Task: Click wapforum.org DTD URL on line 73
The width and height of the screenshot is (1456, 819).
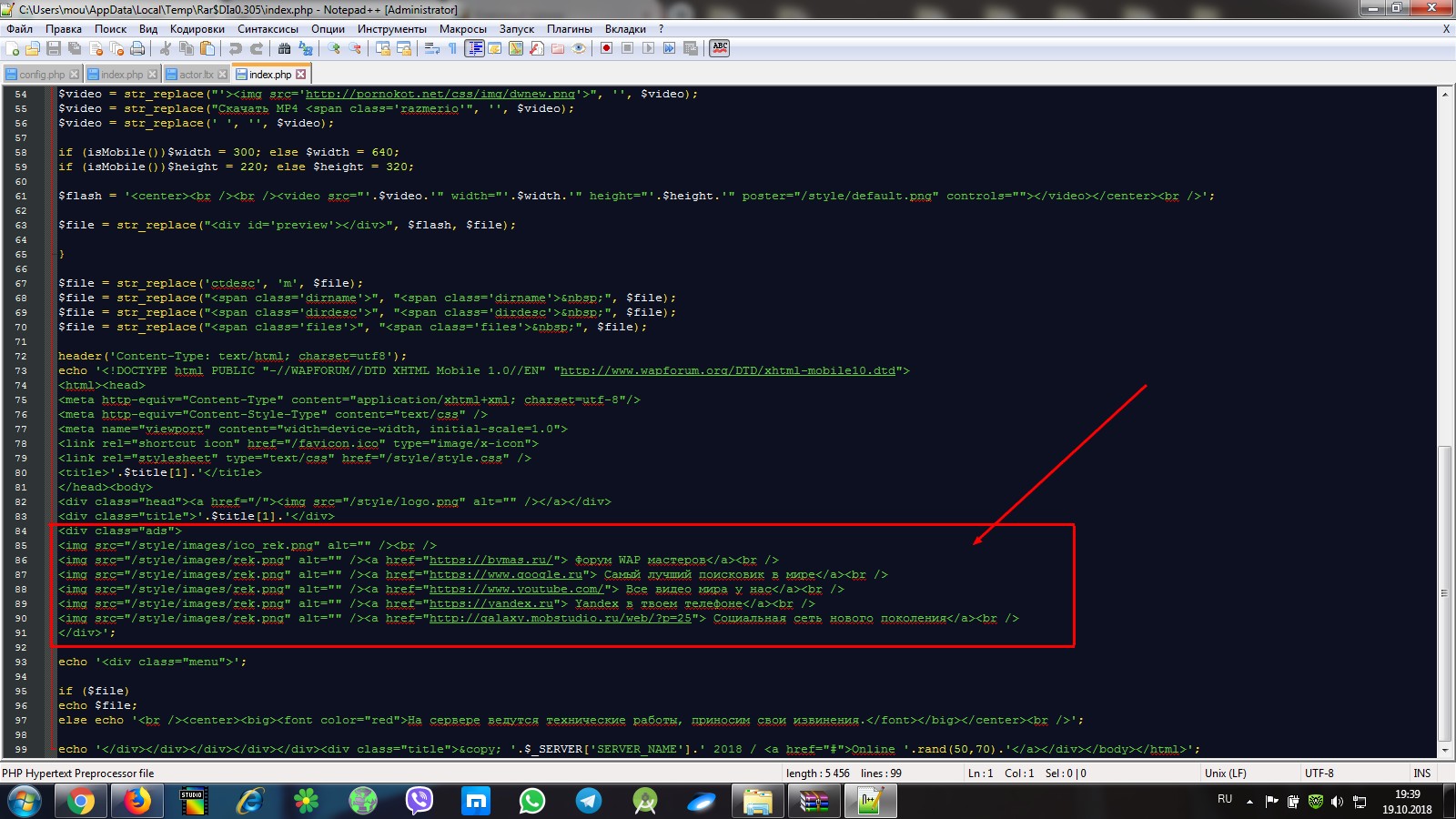Action: click(x=728, y=371)
